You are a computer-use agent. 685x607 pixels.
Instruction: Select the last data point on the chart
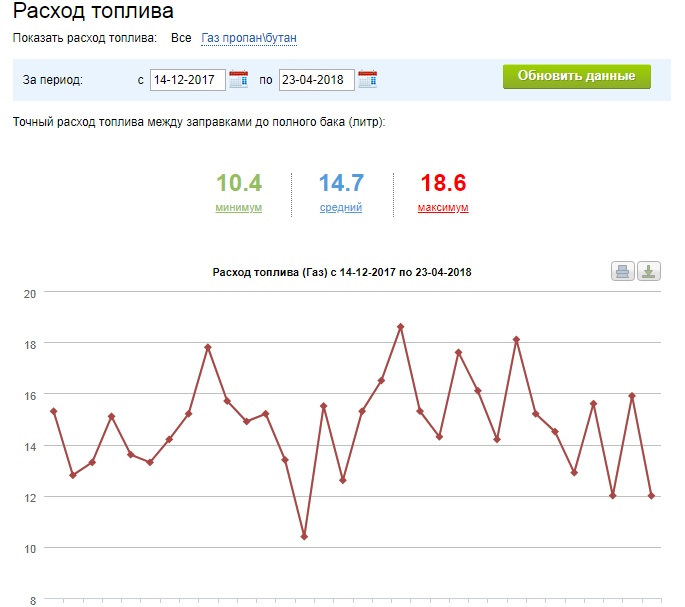[651, 496]
